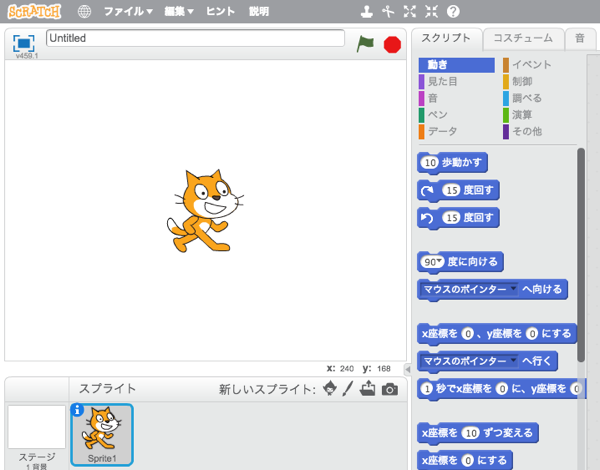Screen dimensions: 600x470
Task: Open マウスのポインター dropdown in へ行く block
Action: [514, 359]
